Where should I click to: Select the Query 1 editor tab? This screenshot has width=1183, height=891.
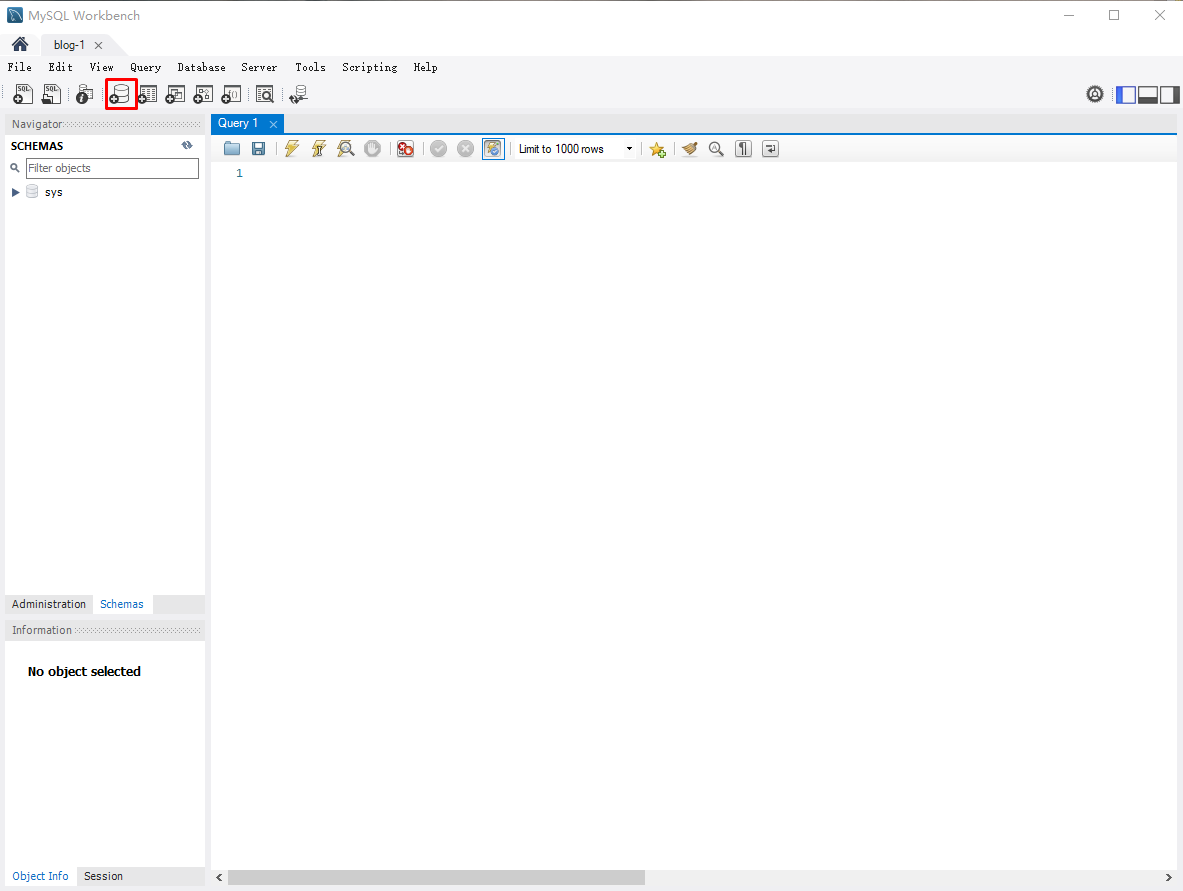point(238,123)
